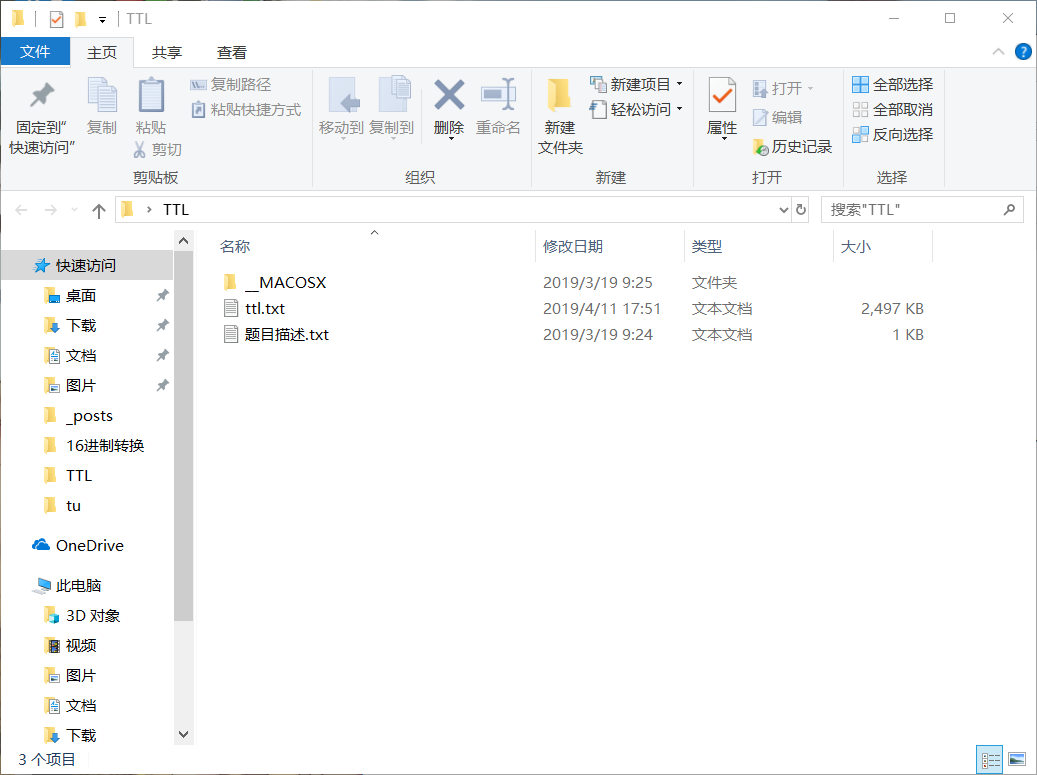Select the ttl.txt file

(265, 308)
